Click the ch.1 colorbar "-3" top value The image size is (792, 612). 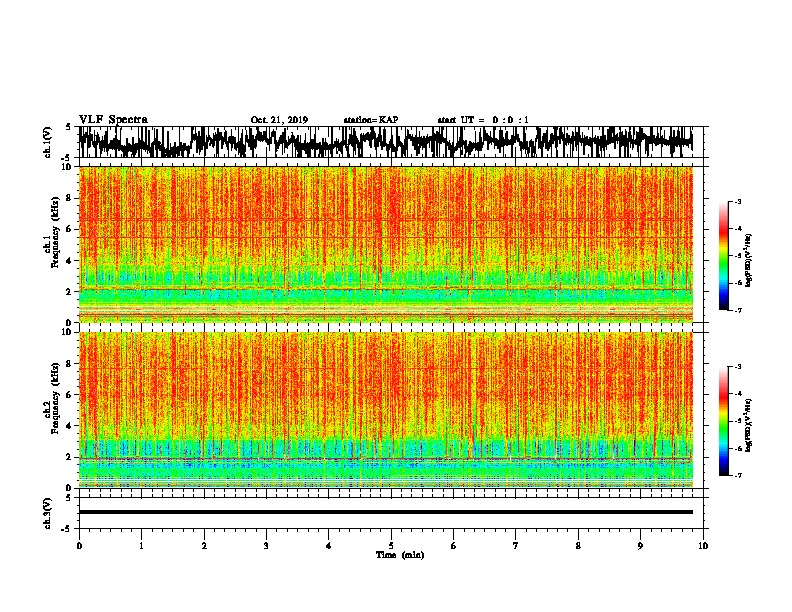(738, 201)
